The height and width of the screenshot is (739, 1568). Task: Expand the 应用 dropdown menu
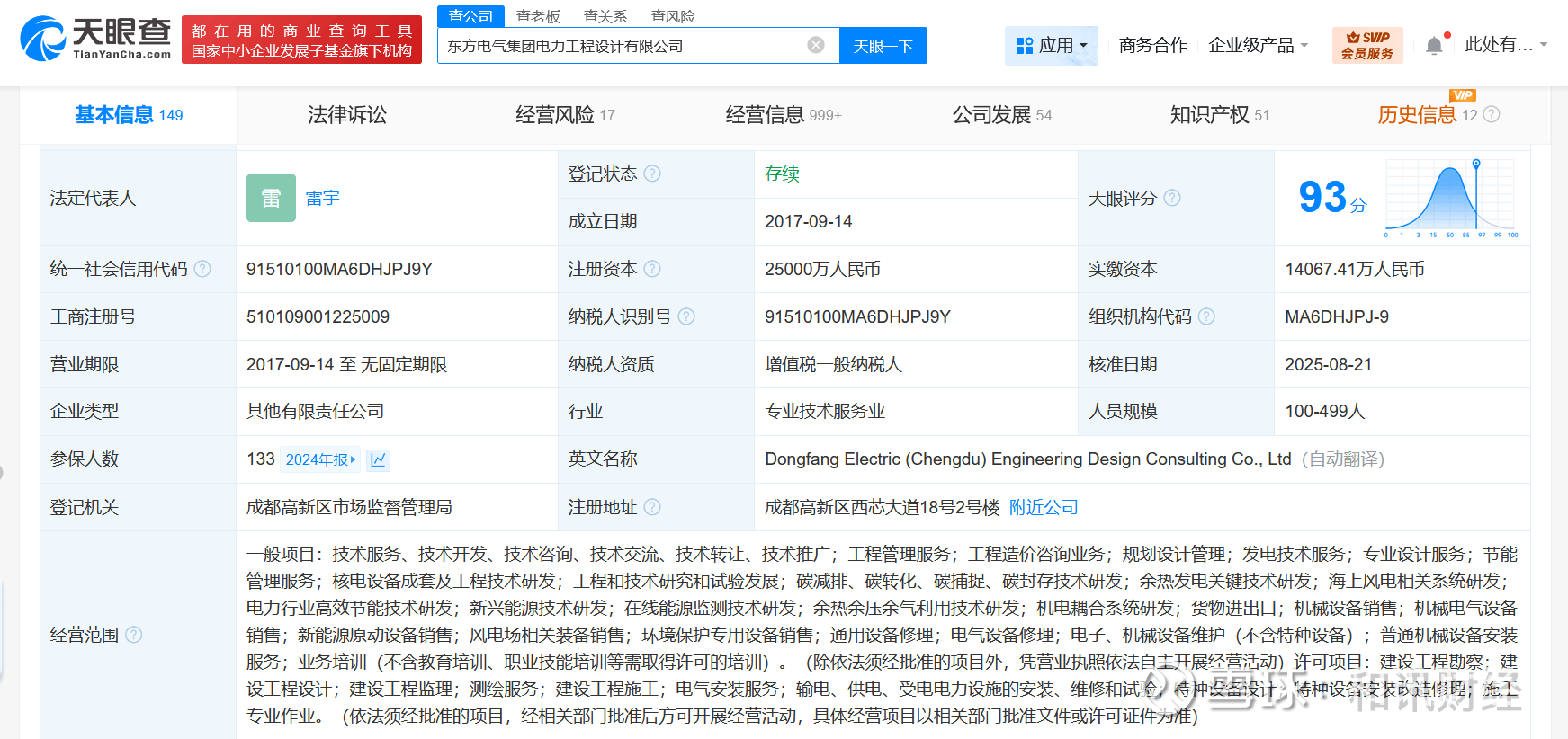pos(1051,45)
